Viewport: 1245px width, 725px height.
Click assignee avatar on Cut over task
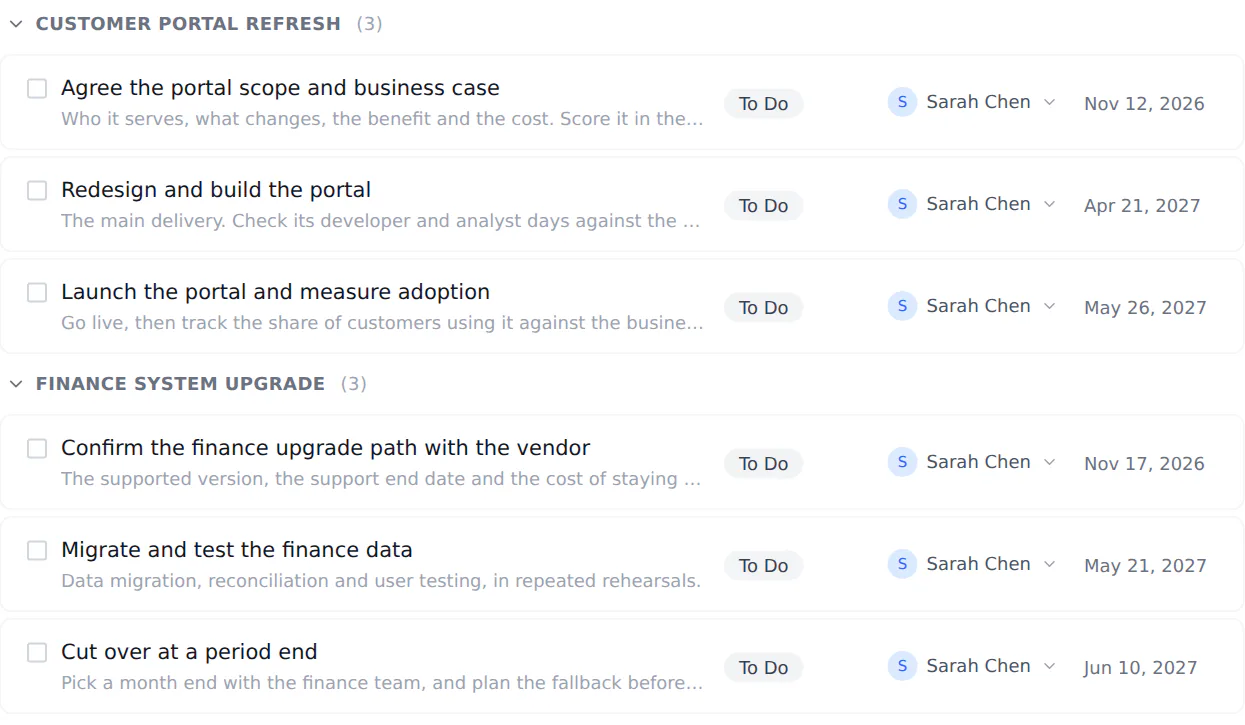click(x=902, y=666)
